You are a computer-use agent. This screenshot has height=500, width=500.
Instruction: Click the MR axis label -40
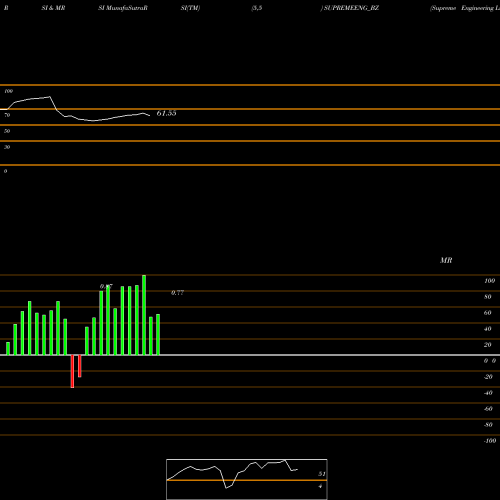pos(488,393)
